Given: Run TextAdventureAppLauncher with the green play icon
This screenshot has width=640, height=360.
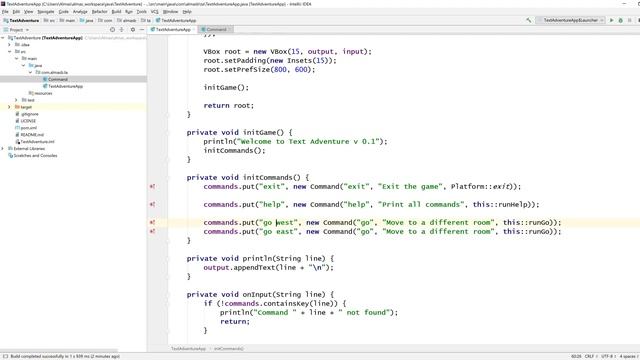Looking at the screenshot, I should click(611, 20).
